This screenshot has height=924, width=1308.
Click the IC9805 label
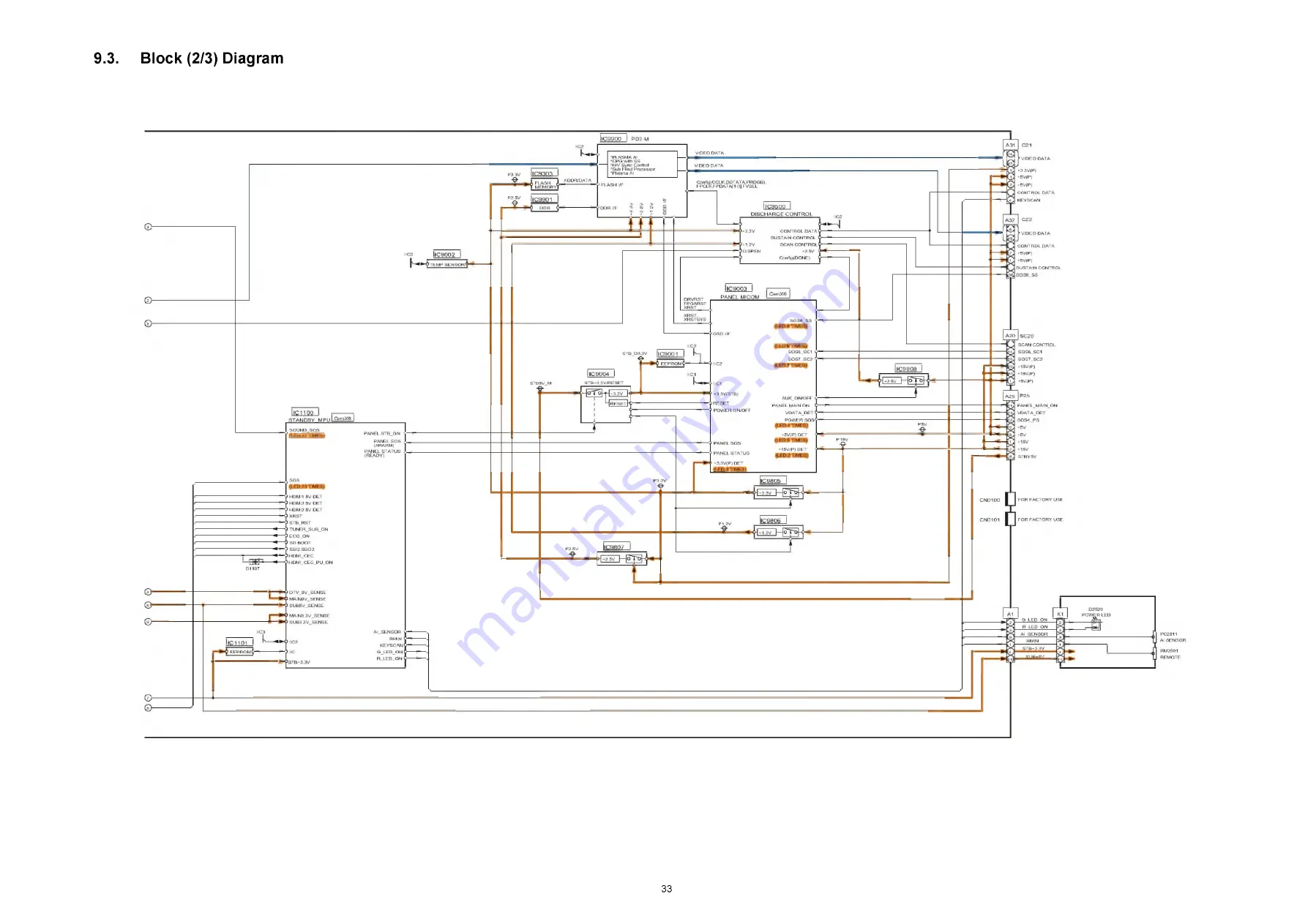(773, 481)
